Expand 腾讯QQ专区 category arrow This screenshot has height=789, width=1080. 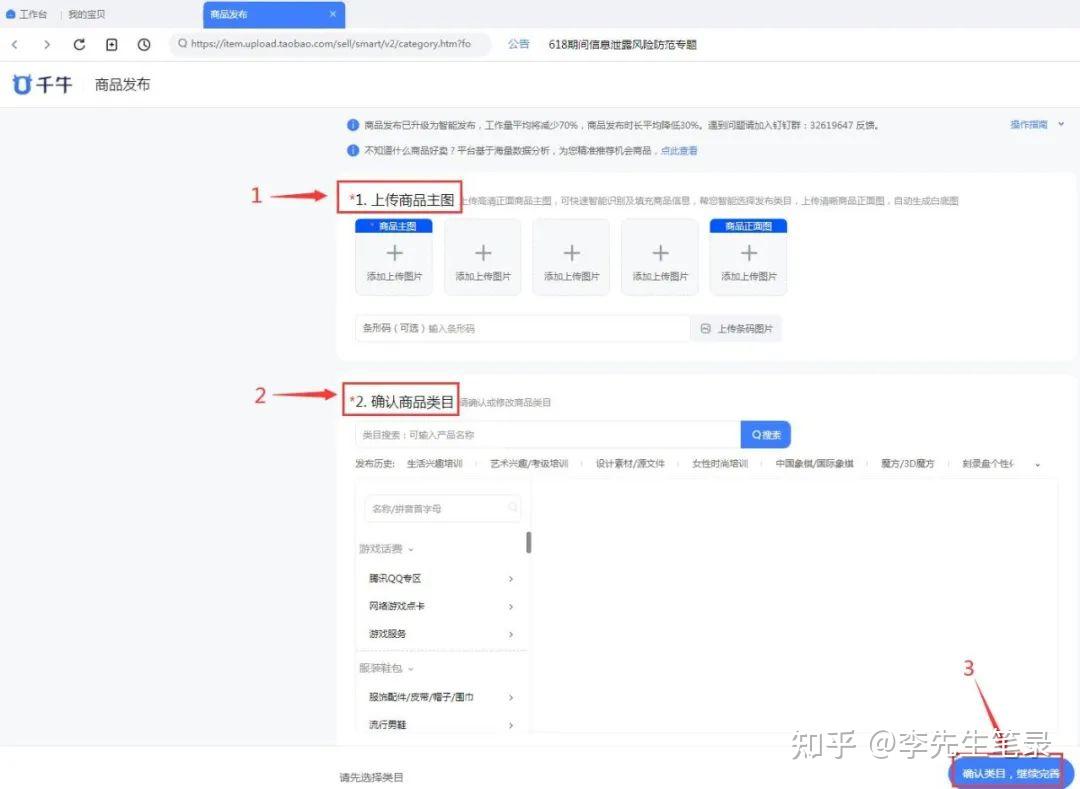tap(510, 579)
